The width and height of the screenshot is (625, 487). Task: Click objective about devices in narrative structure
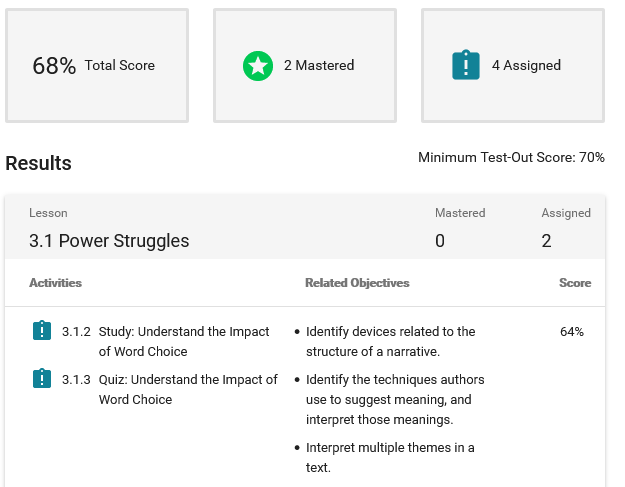(x=390, y=342)
